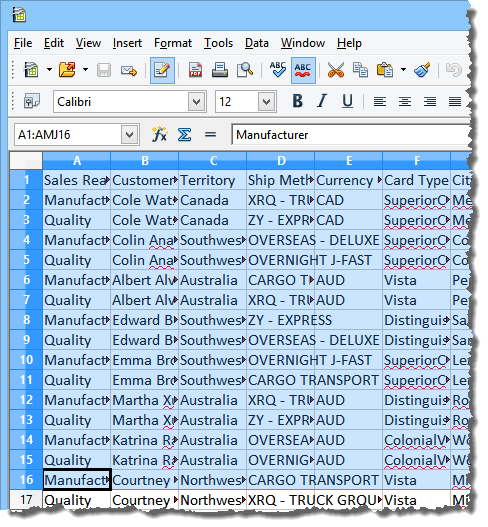This screenshot has width=488, height=527.
Task: Select row 10 header
Action: pos(26,360)
